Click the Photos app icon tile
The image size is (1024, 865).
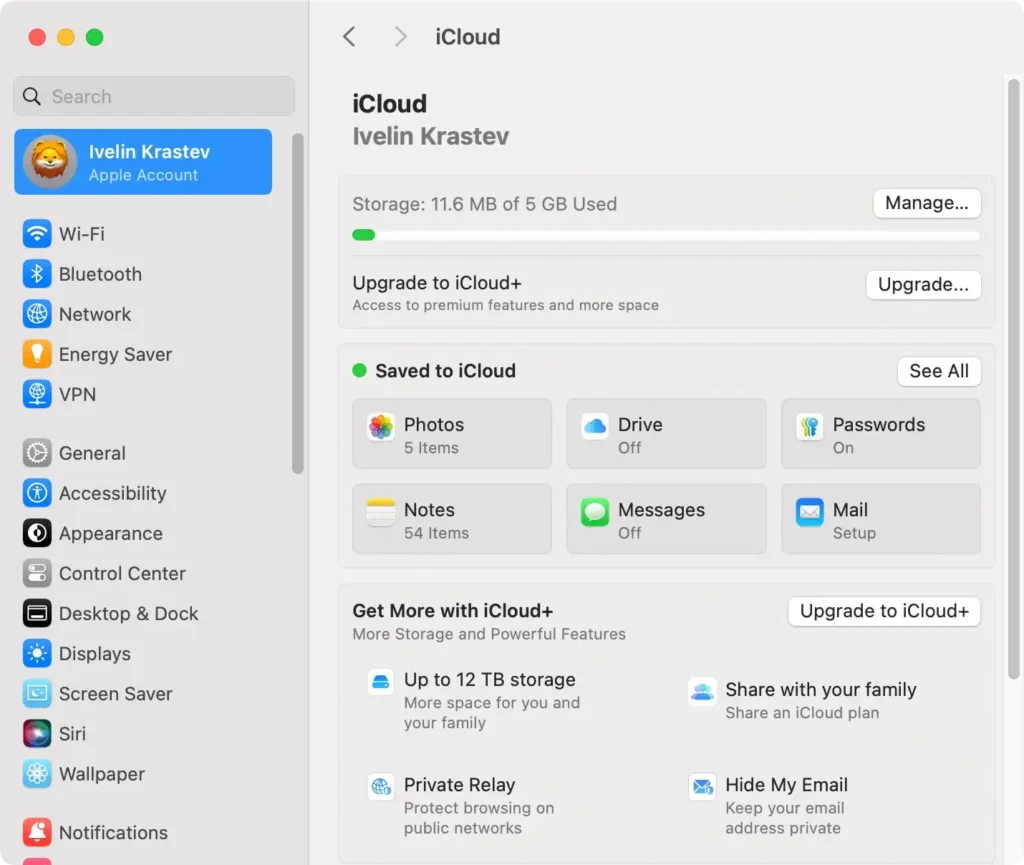click(381, 428)
